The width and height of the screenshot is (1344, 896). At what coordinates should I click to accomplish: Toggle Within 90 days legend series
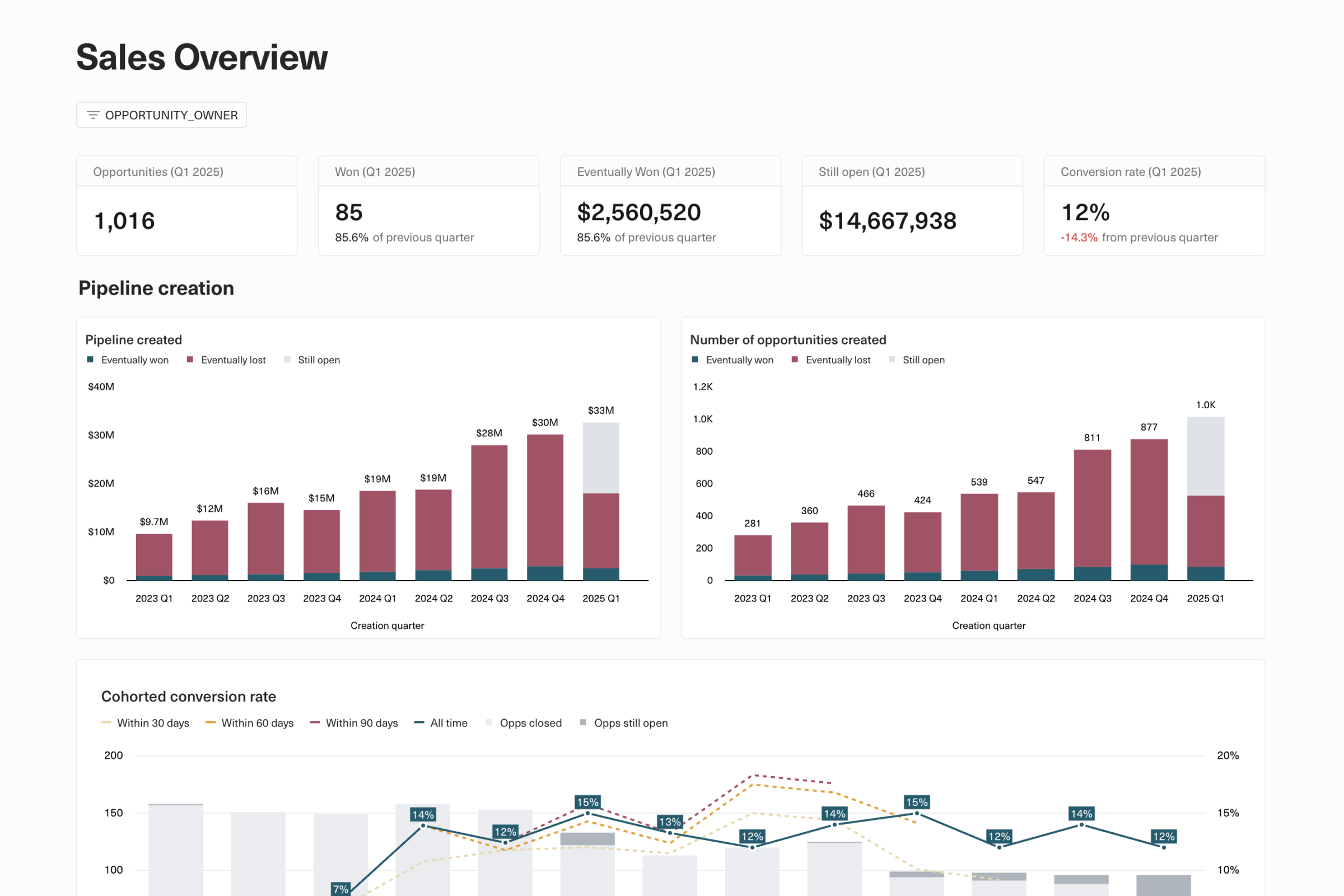[354, 723]
